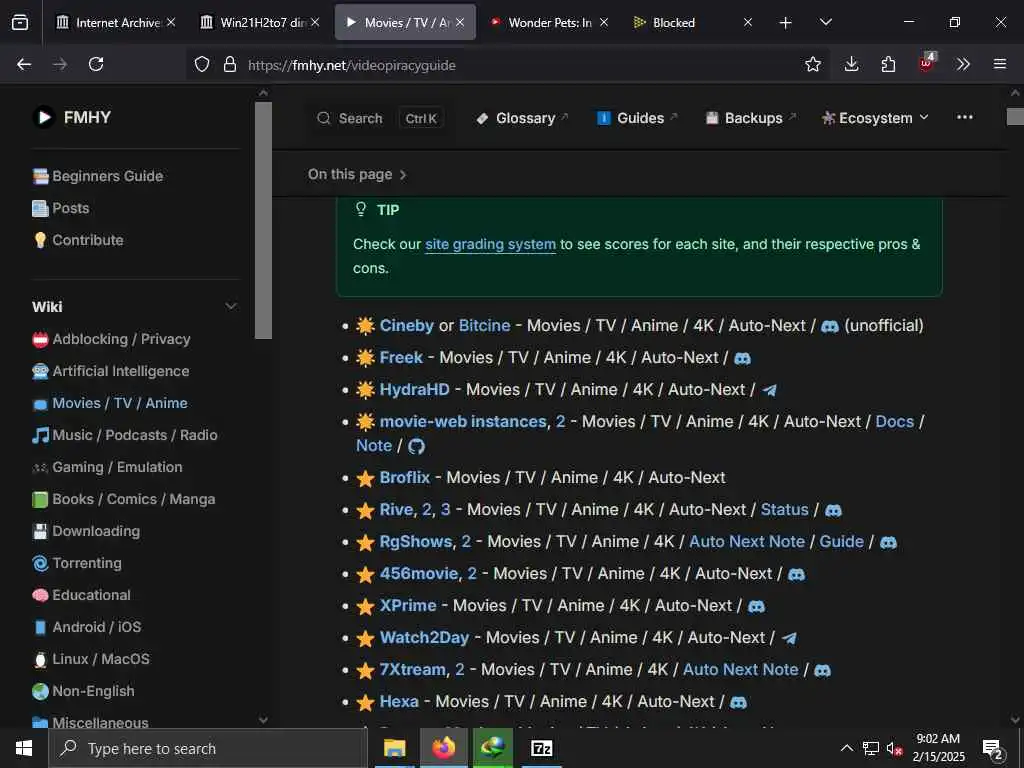
Task: Open notification center icon
Action: click(x=992, y=749)
